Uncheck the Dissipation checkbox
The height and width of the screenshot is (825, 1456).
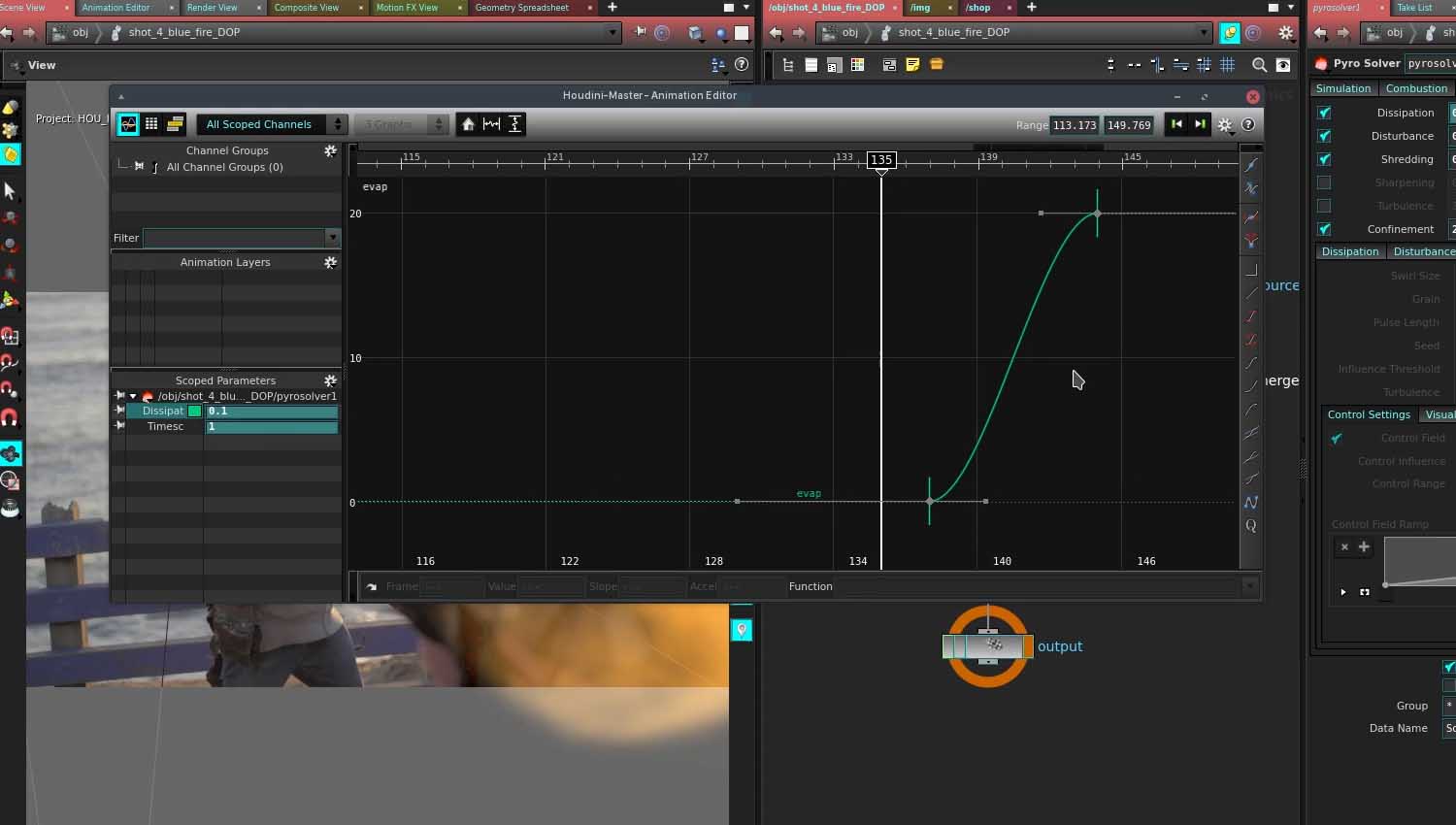pyautogui.click(x=1324, y=113)
